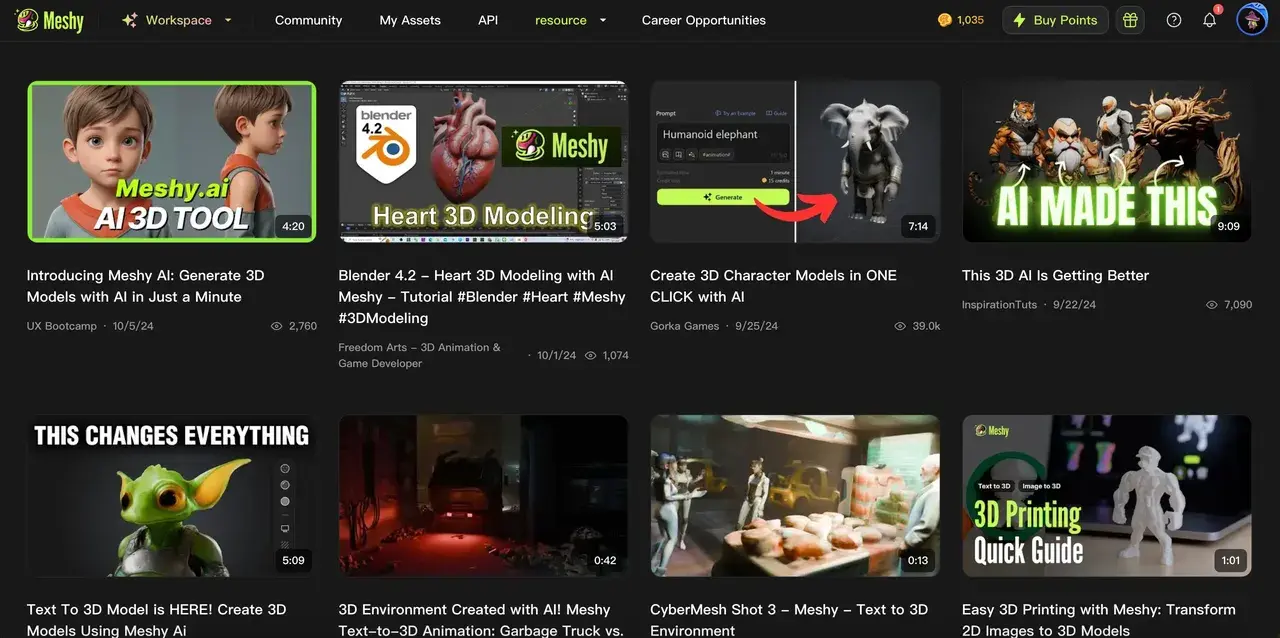
Task: Click the lightning bolt inside Buy Points
Action: coord(1019,19)
